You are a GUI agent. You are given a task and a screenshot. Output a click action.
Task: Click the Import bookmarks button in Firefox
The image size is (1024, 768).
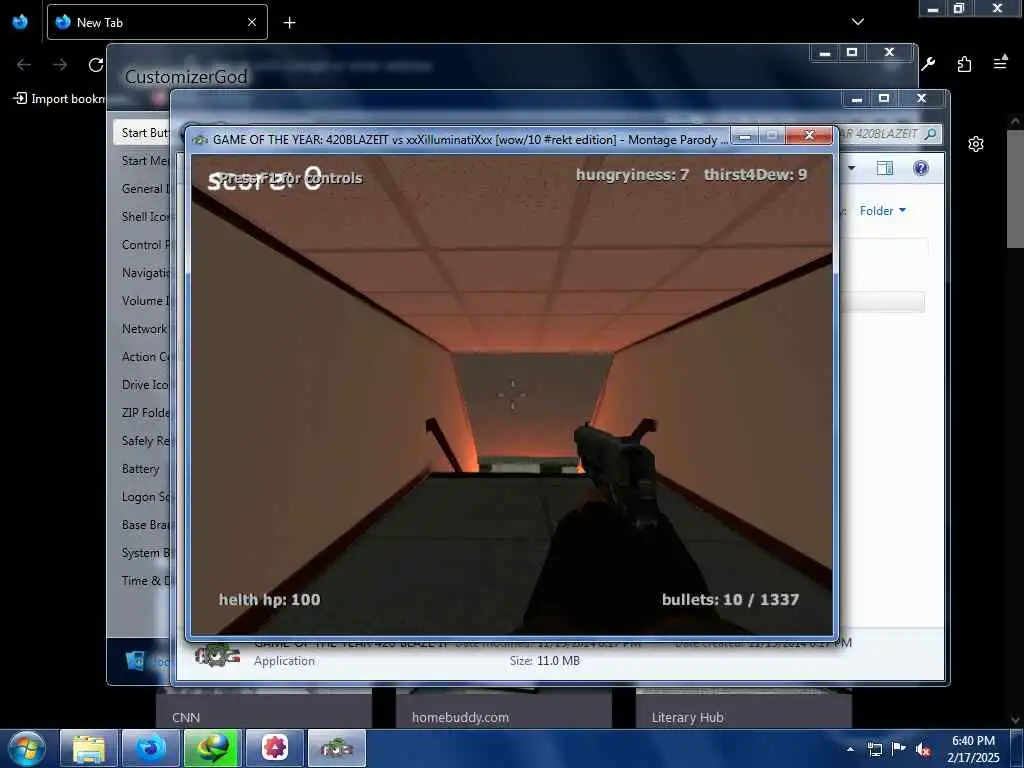59,99
